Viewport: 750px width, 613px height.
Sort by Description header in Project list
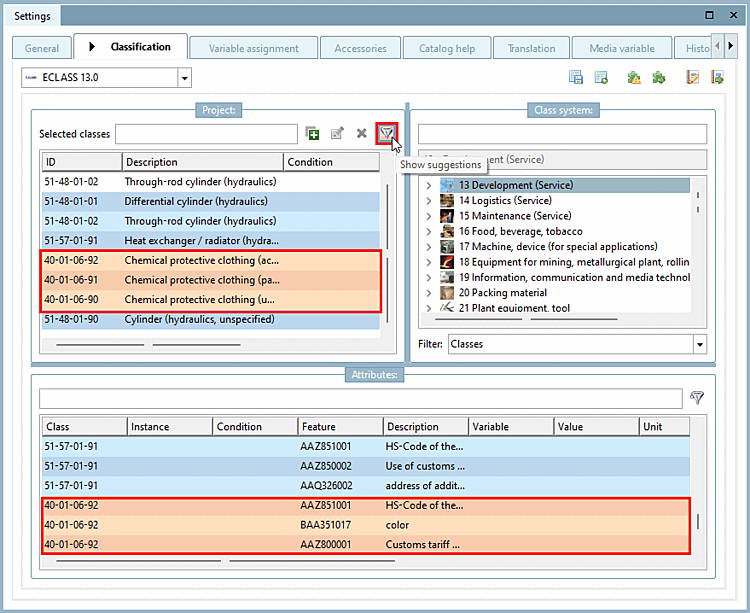[203, 162]
